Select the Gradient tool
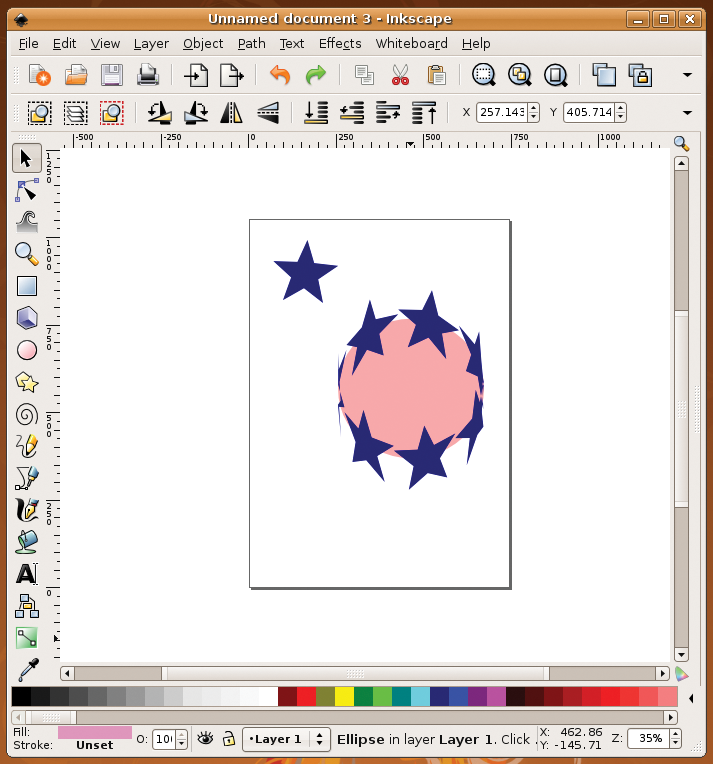Viewport: 713px width, 764px height. point(27,638)
